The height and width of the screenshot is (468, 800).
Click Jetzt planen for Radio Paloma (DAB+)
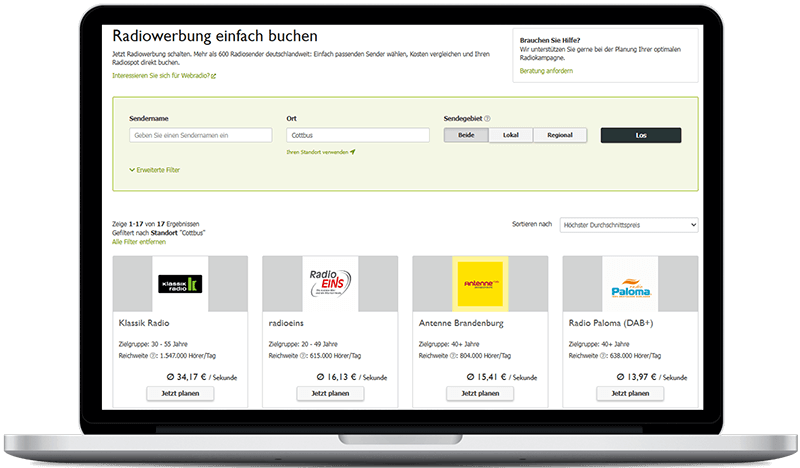630,393
